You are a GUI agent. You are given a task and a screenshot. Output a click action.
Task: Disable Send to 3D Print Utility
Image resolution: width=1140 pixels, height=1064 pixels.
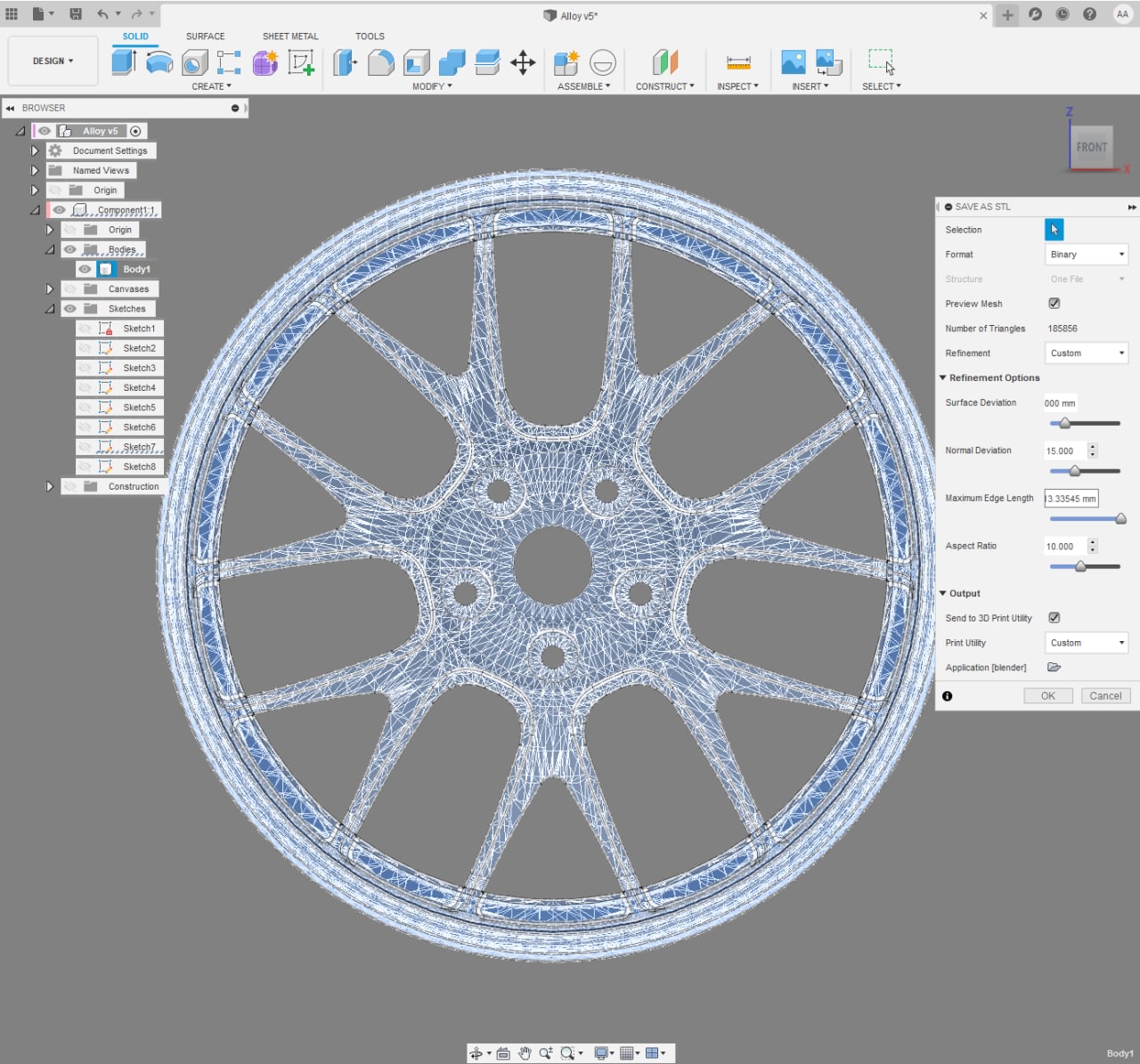click(x=1054, y=618)
